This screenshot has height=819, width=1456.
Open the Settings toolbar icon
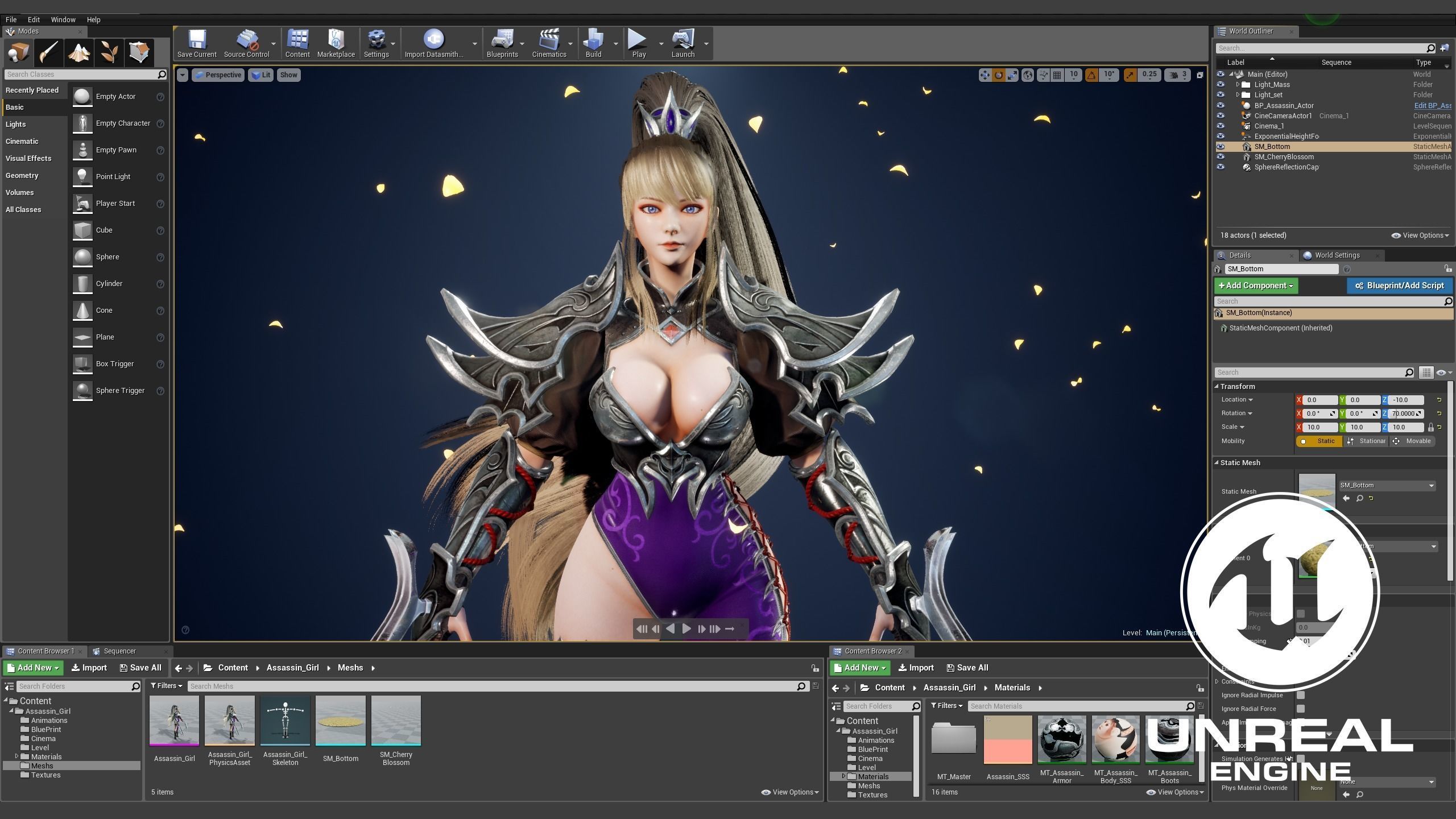pyautogui.click(x=376, y=43)
